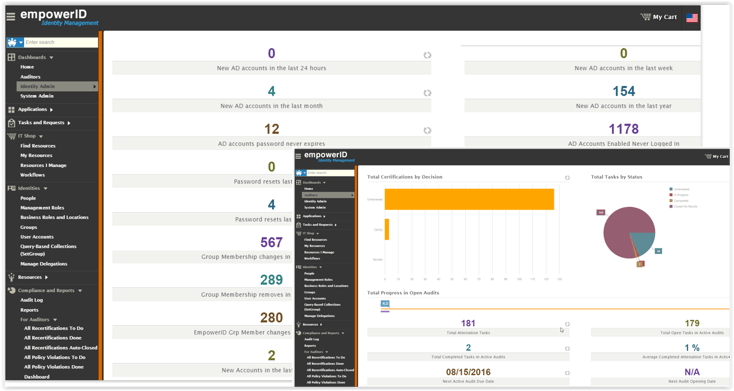Click the search type icon beside the back window's search field
This screenshot has height=391, width=734.
click(12, 43)
